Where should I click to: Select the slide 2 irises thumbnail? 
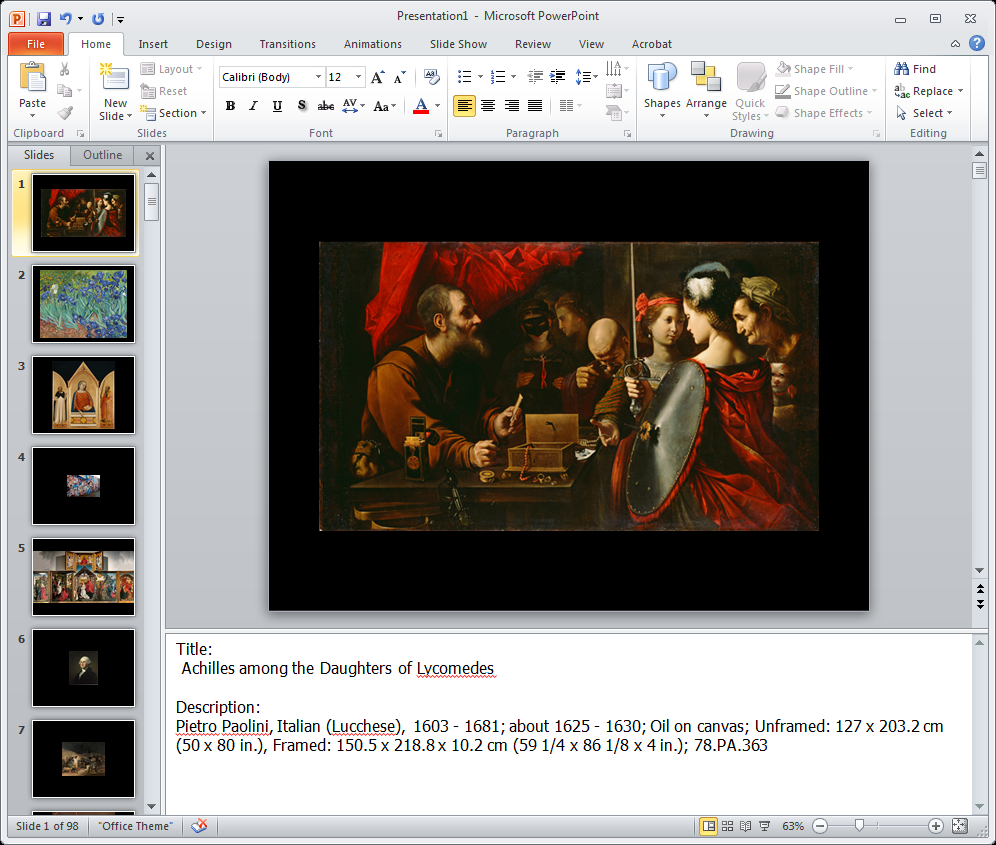tap(83, 303)
